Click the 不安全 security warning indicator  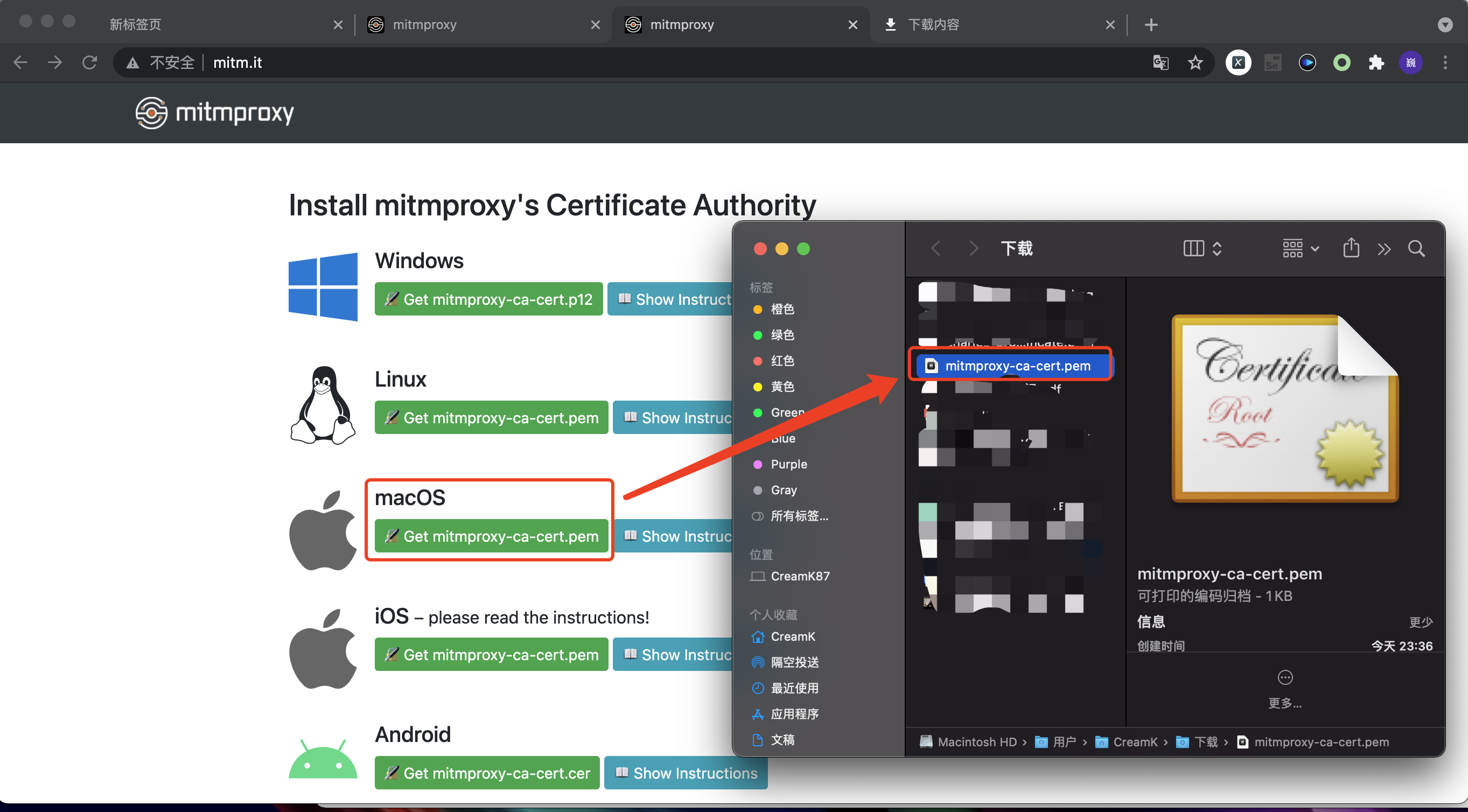pos(160,62)
